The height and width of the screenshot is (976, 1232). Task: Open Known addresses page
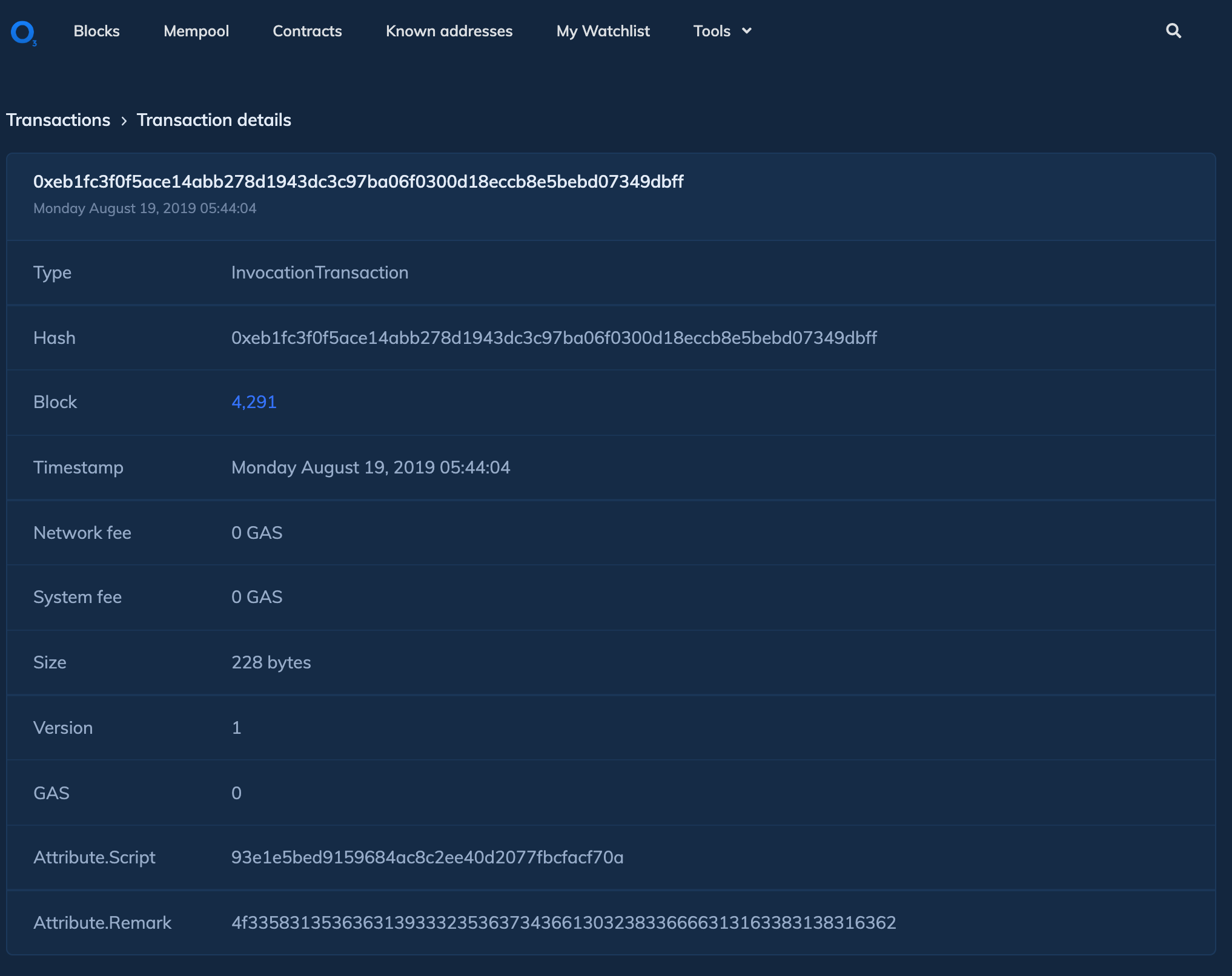pos(449,31)
